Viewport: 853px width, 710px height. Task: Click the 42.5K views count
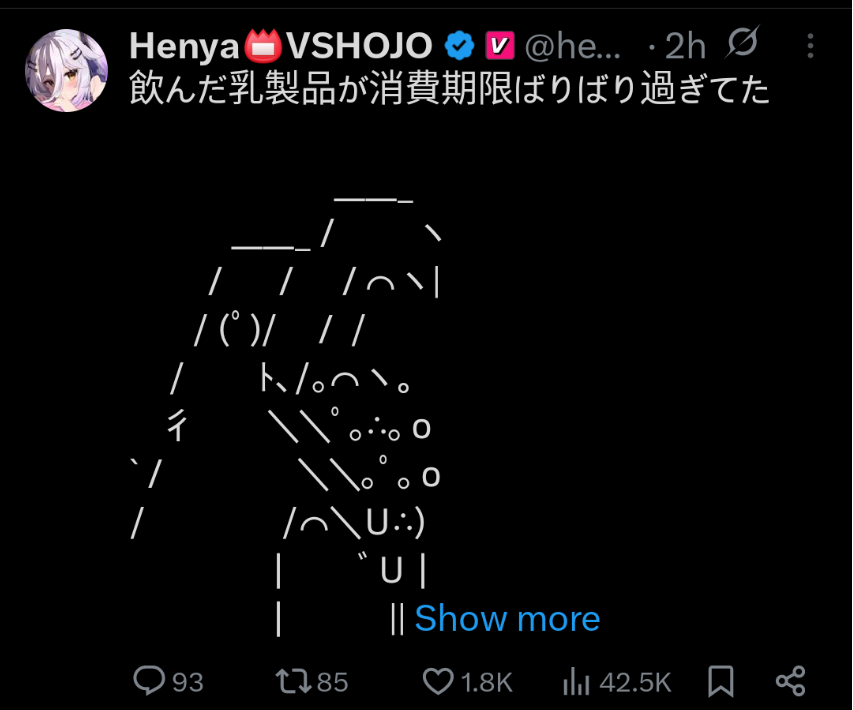(x=635, y=682)
